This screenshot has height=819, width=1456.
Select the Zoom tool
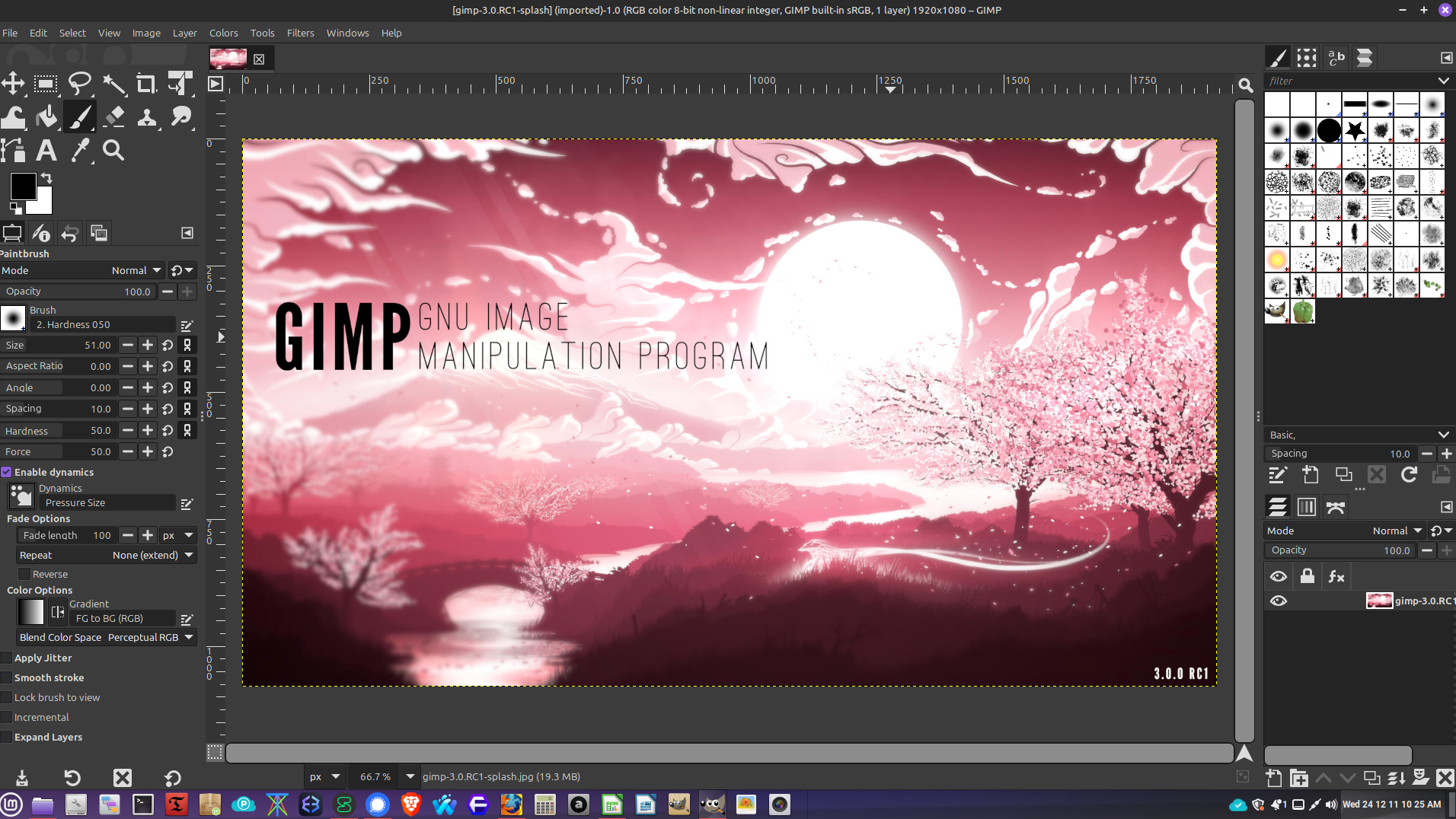113,150
